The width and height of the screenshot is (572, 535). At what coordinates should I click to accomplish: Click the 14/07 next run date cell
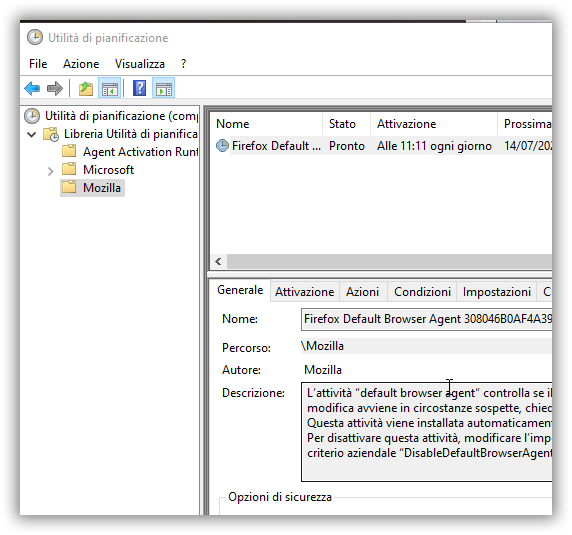pos(528,146)
